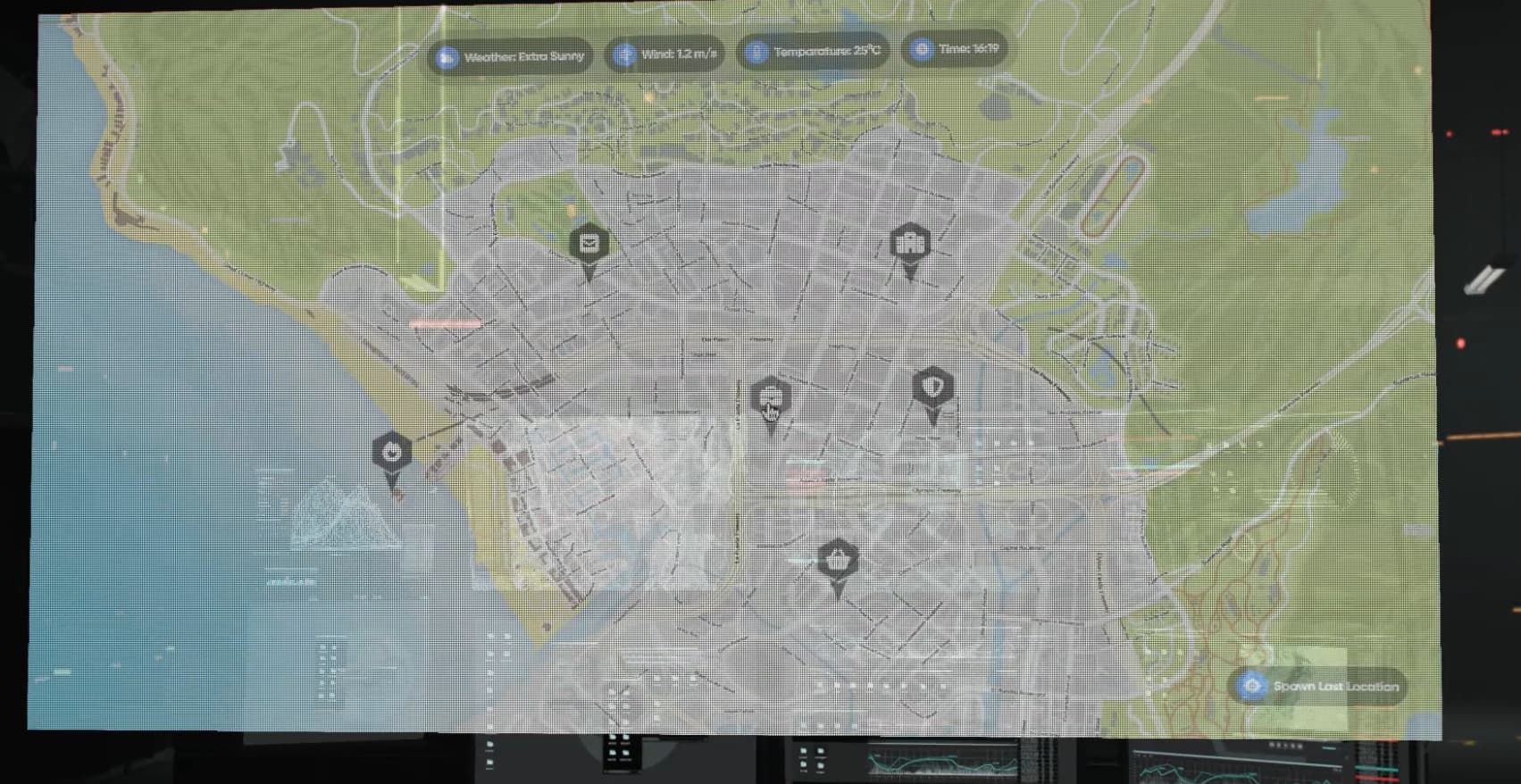Select the pier marker near the ocean

pyautogui.click(x=391, y=460)
